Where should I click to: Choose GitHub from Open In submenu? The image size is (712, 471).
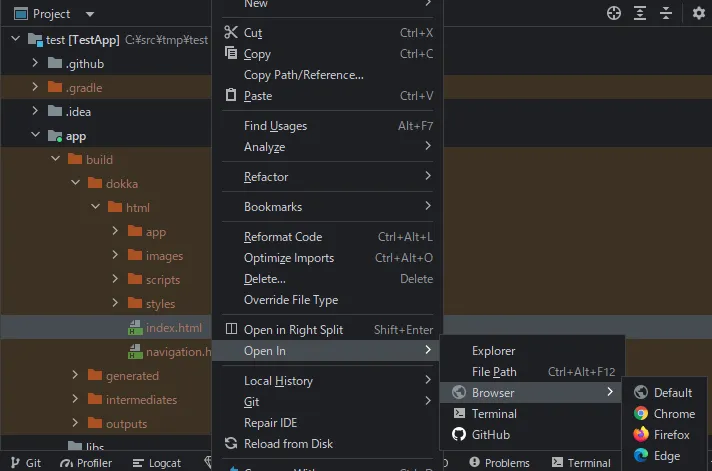click(490, 435)
